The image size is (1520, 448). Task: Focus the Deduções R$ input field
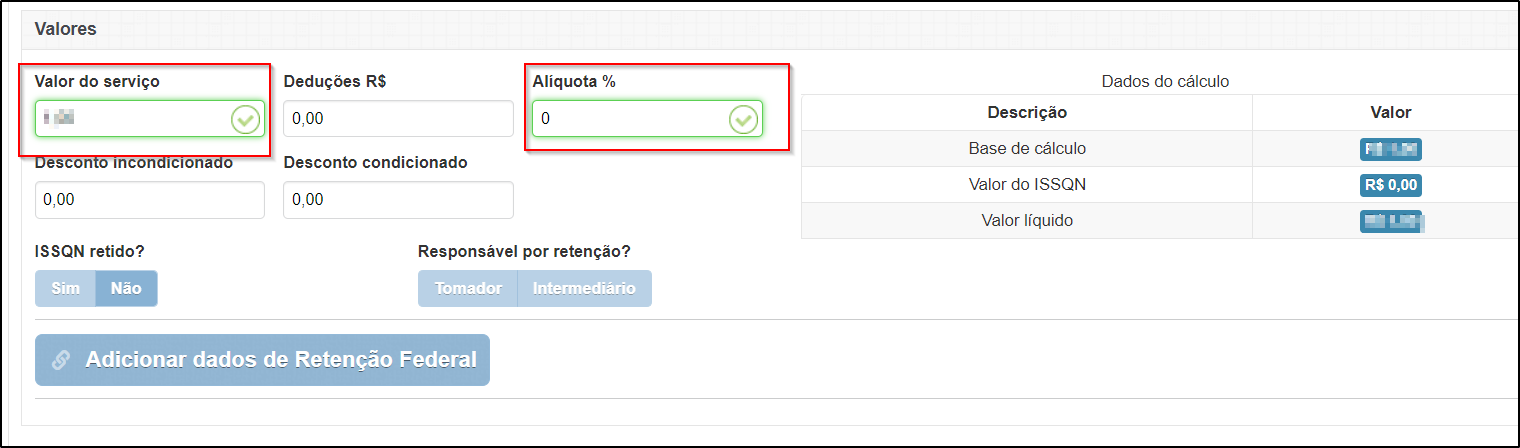399,119
